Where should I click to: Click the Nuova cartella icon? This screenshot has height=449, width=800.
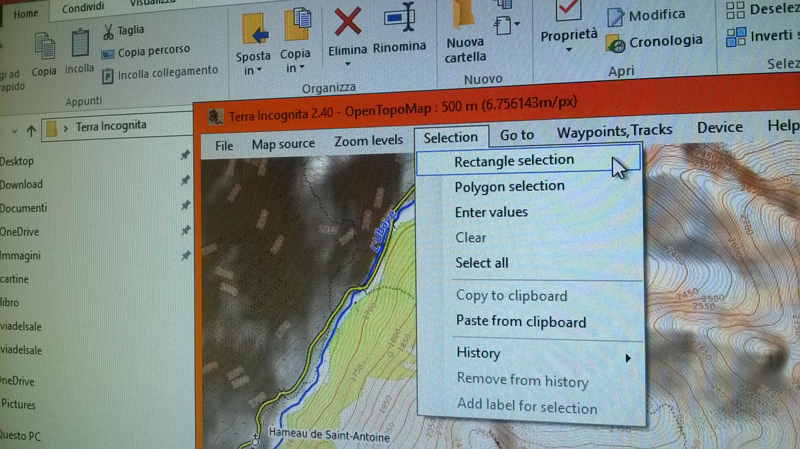(x=464, y=15)
